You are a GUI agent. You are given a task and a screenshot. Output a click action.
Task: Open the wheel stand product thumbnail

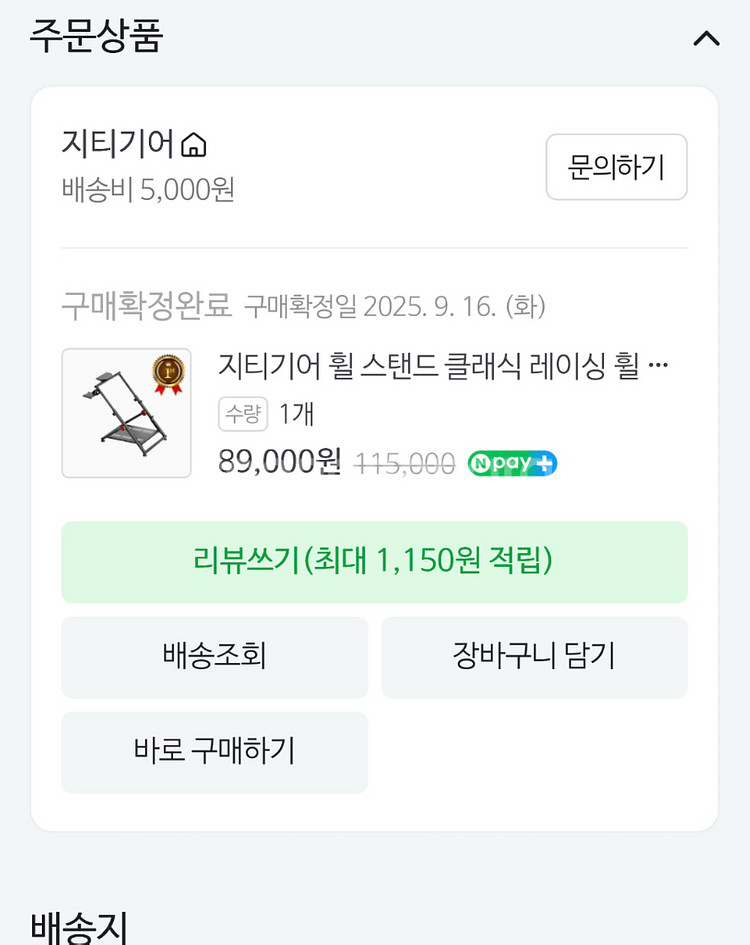[126, 413]
